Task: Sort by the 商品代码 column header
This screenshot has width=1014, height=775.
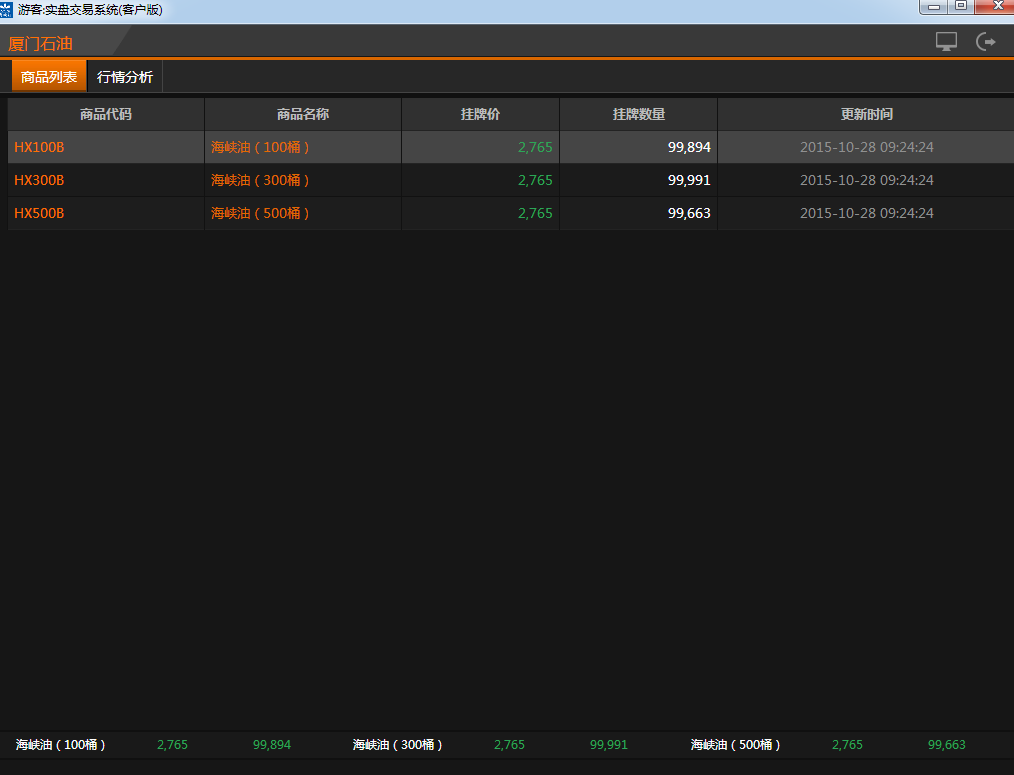Action: pyautogui.click(x=106, y=114)
